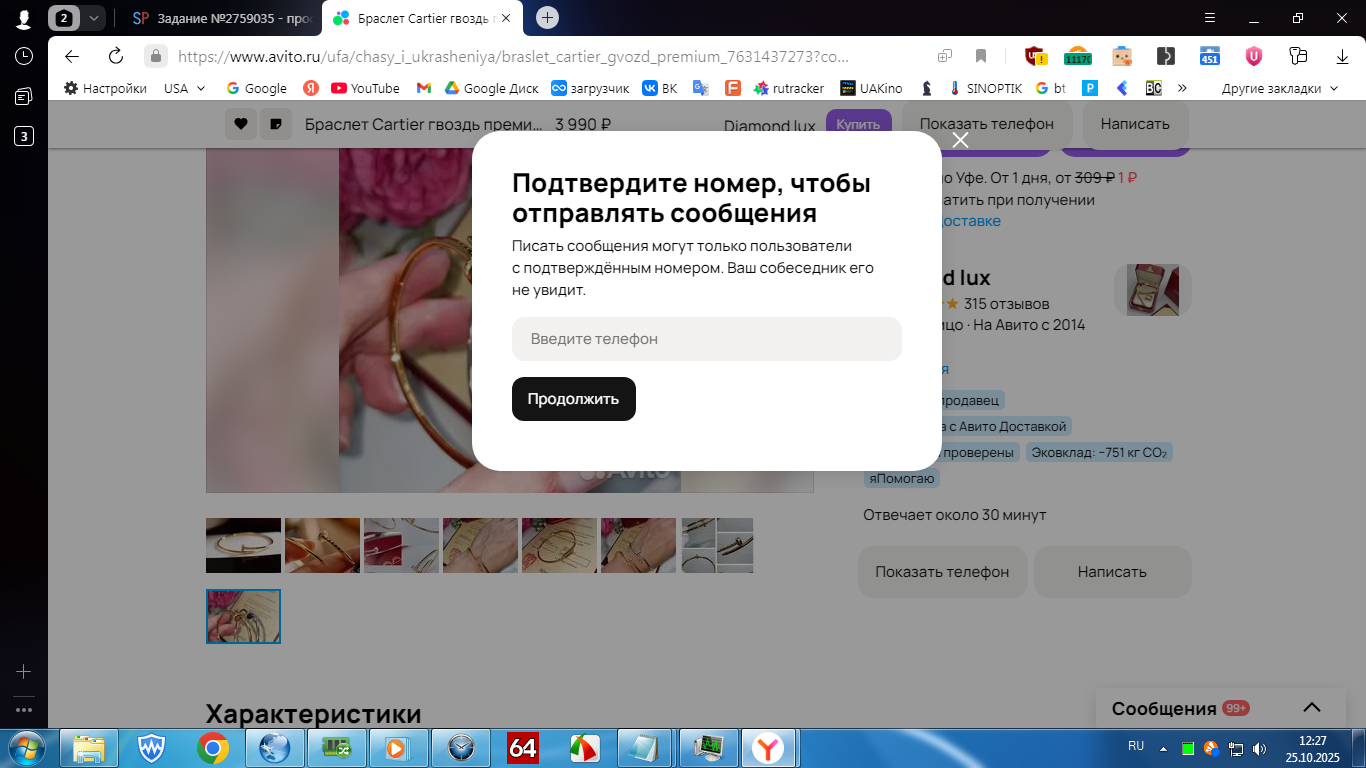The height and width of the screenshot is (768, 1366).
Task: Click the 'Эковклад: −751 кг CO₂' badge
Action: (1099, 452)
